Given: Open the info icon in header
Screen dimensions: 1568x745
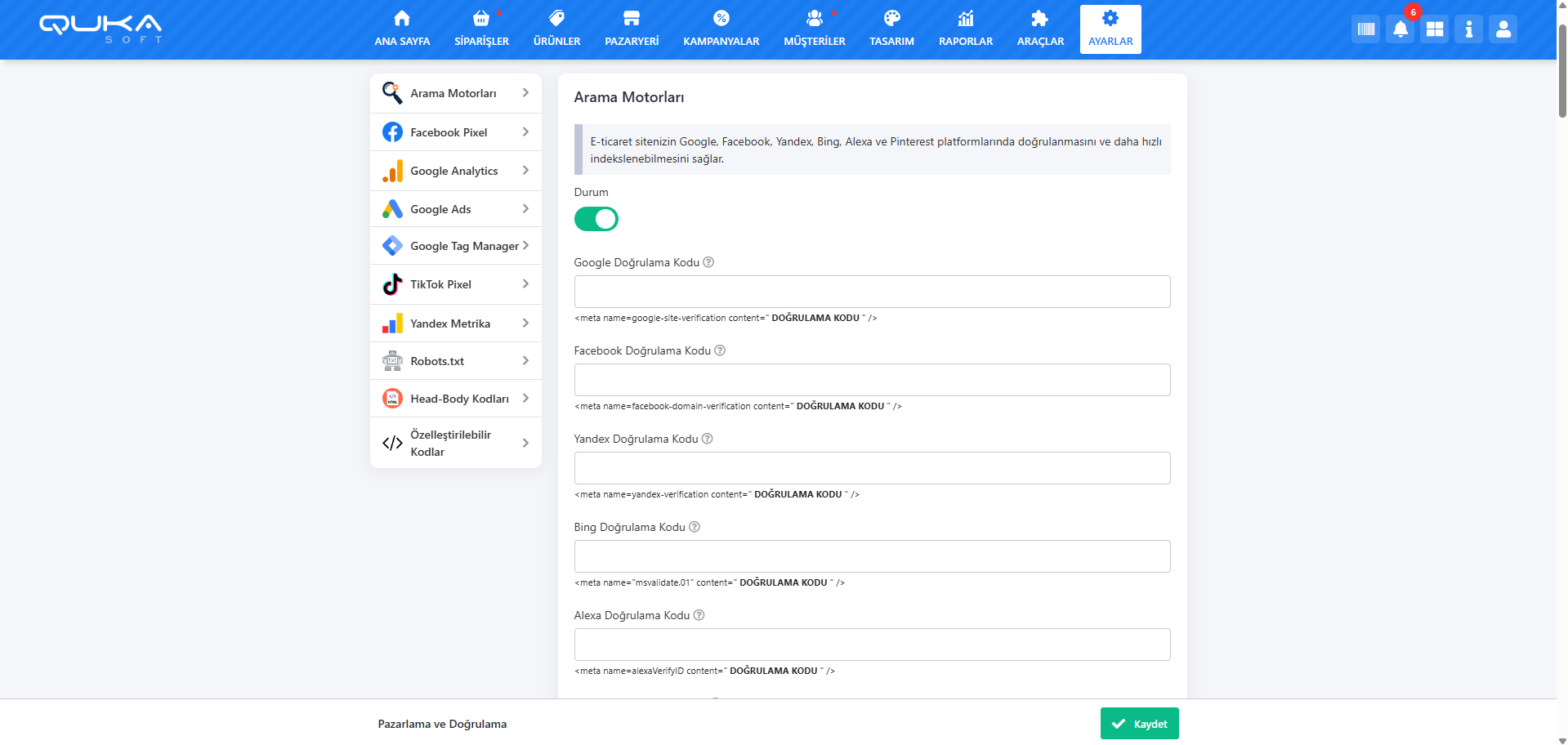Looking at the screenshot, I should coord(1468,29).
